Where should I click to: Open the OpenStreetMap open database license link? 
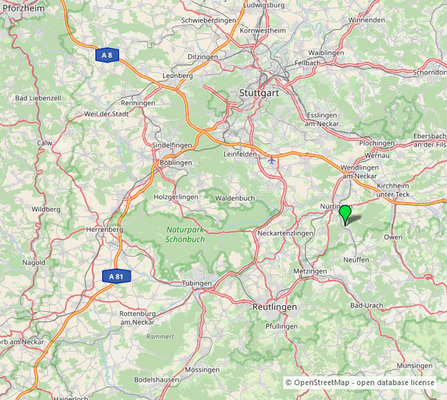(360, 382)
